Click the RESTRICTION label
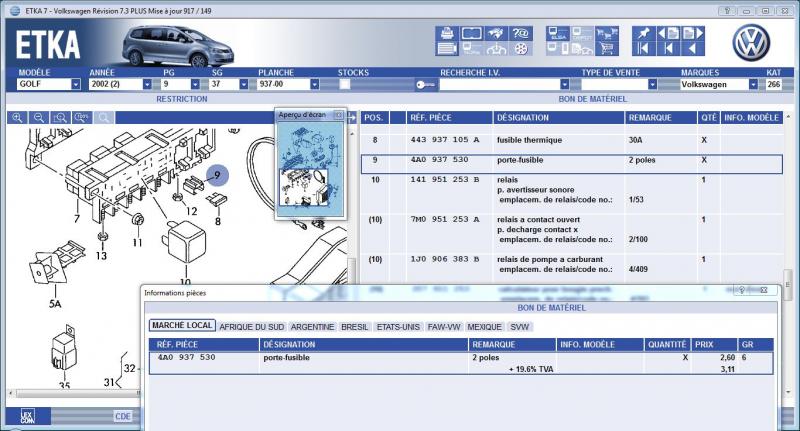This screenshot has width=800, height=431. point(182,99)
